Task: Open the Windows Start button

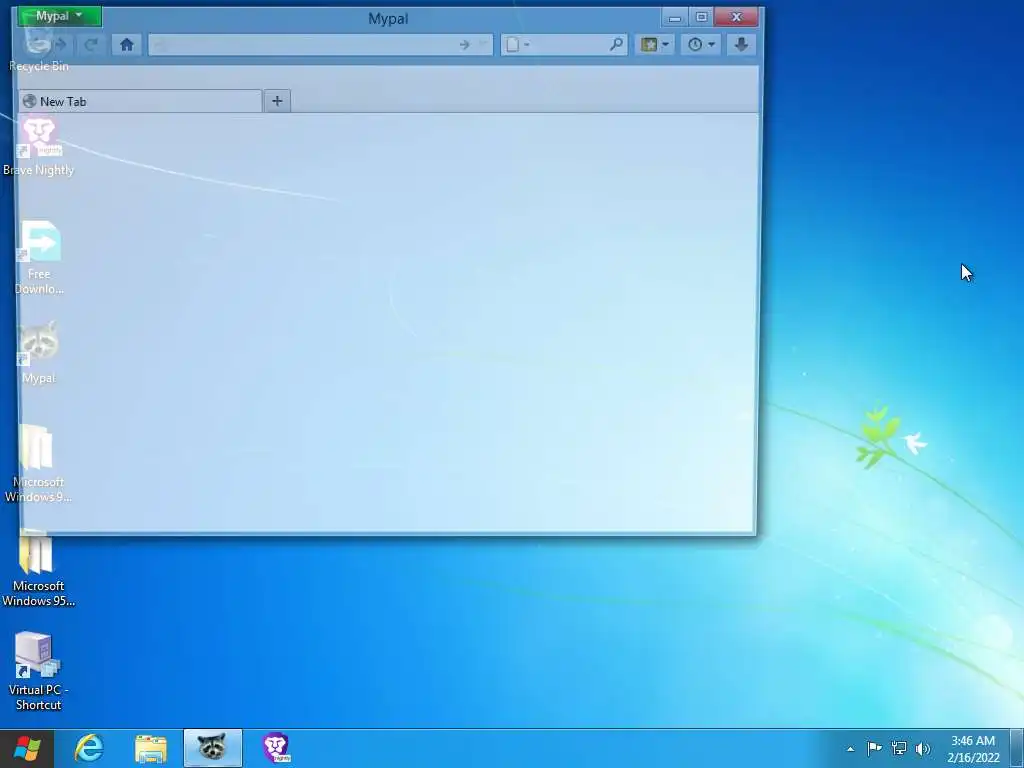Action: (27, 748)
